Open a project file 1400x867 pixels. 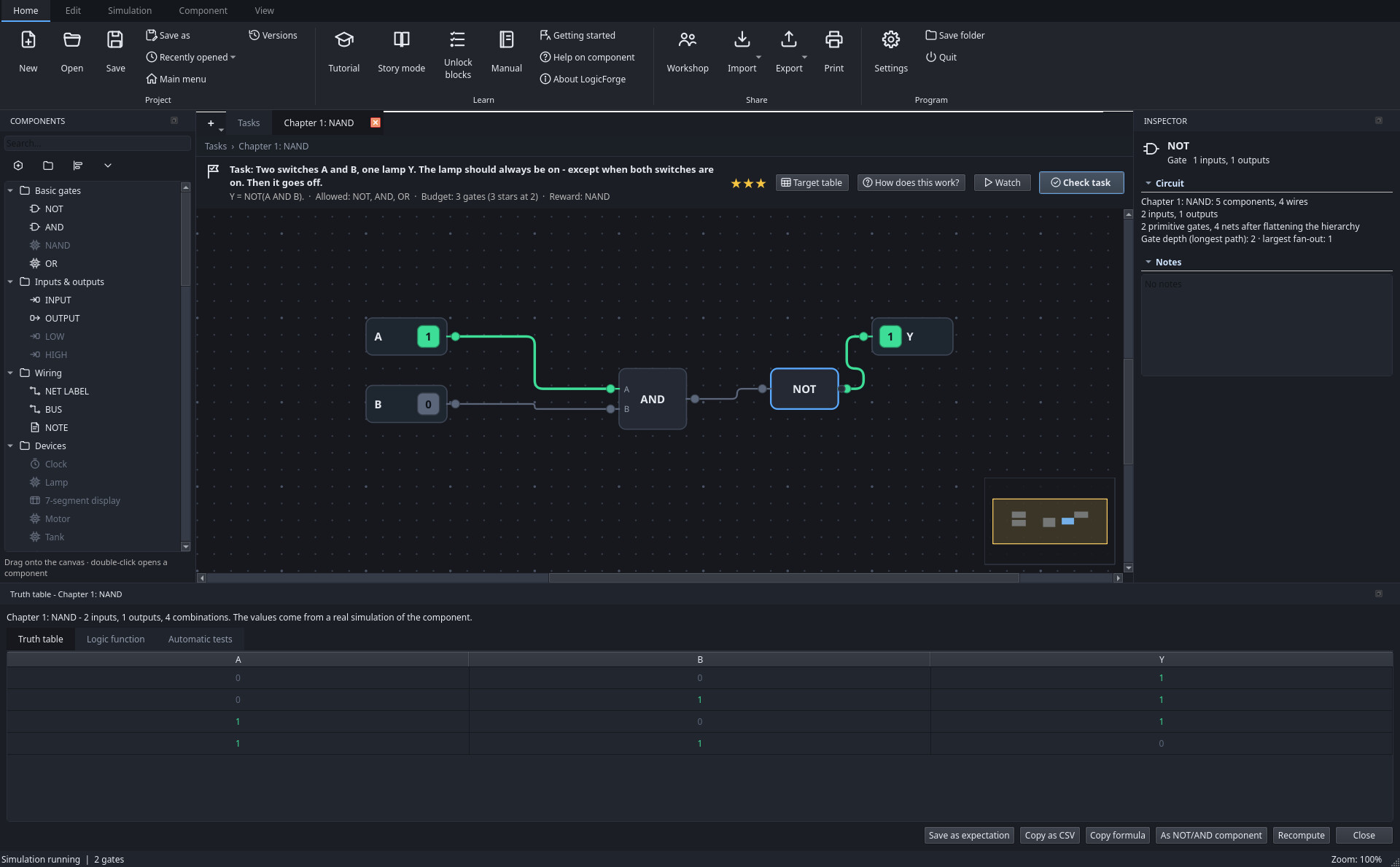click(71, 51)
